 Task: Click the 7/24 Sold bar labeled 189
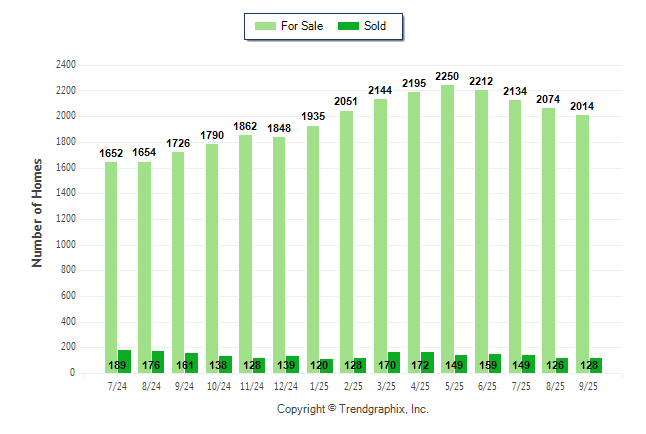124,362
